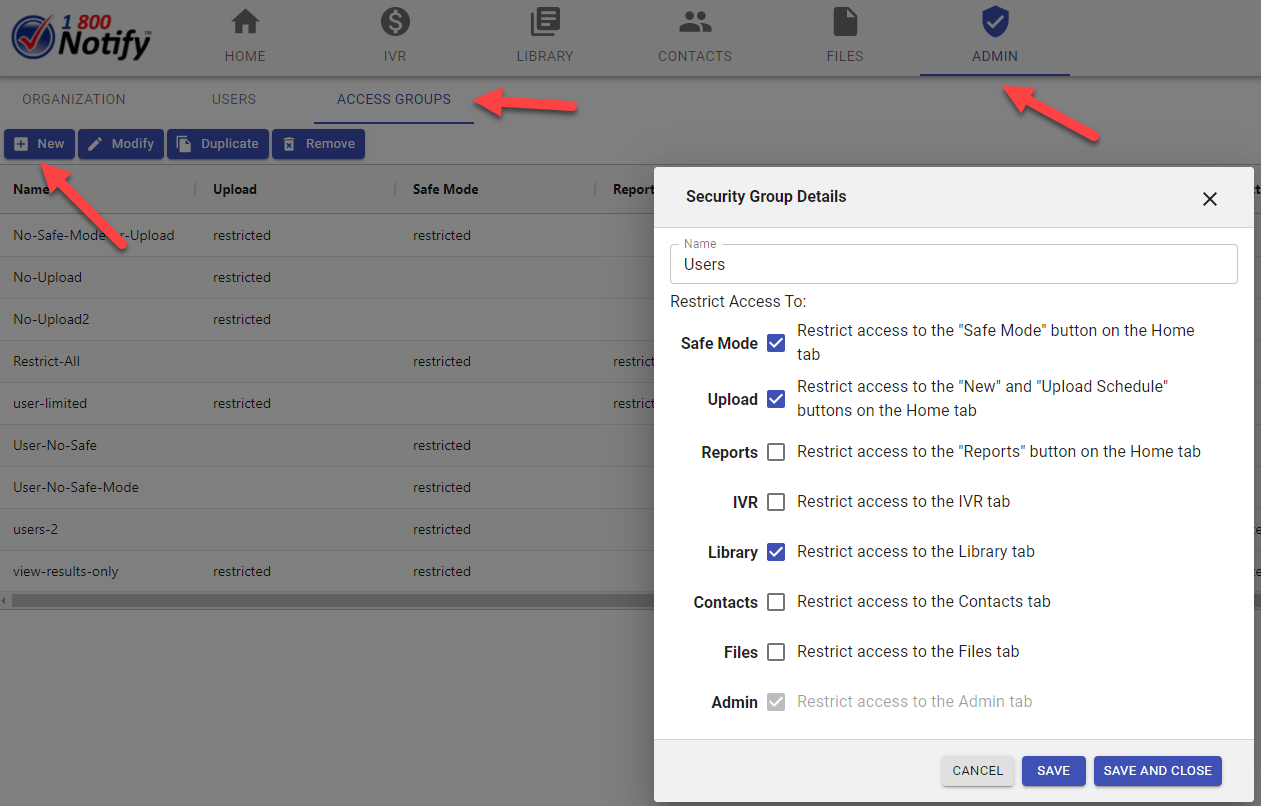The height and width of the screenshot is (806, 1261).
Task: Click the 1 800 Notify logo
Action: tap(82, 37)
